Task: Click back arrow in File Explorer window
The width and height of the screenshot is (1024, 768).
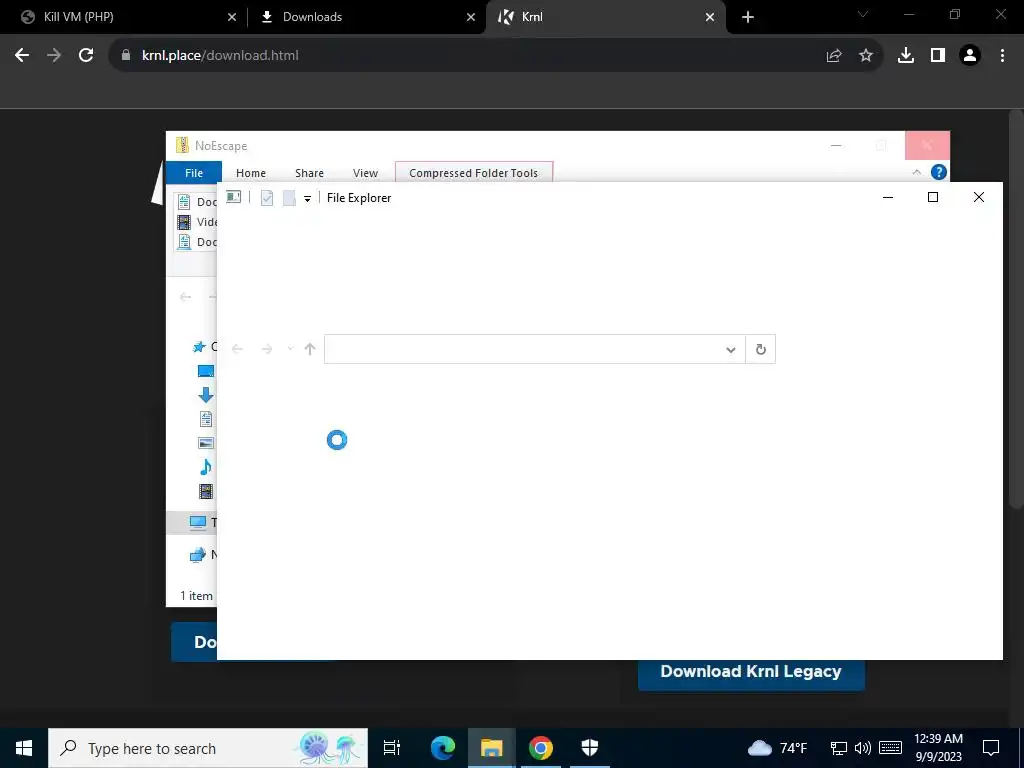Action: 237,349
